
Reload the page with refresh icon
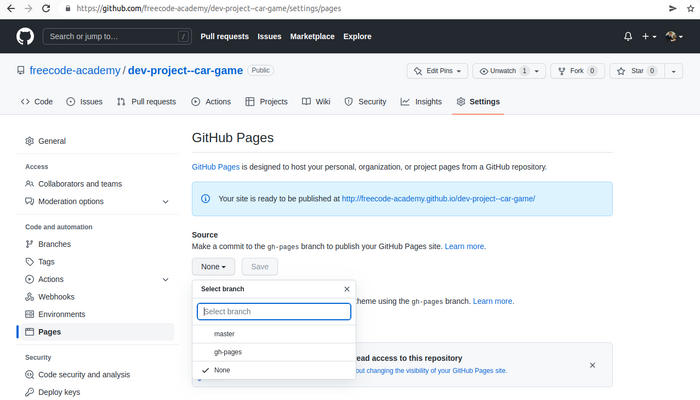click(x=46, y=8)
